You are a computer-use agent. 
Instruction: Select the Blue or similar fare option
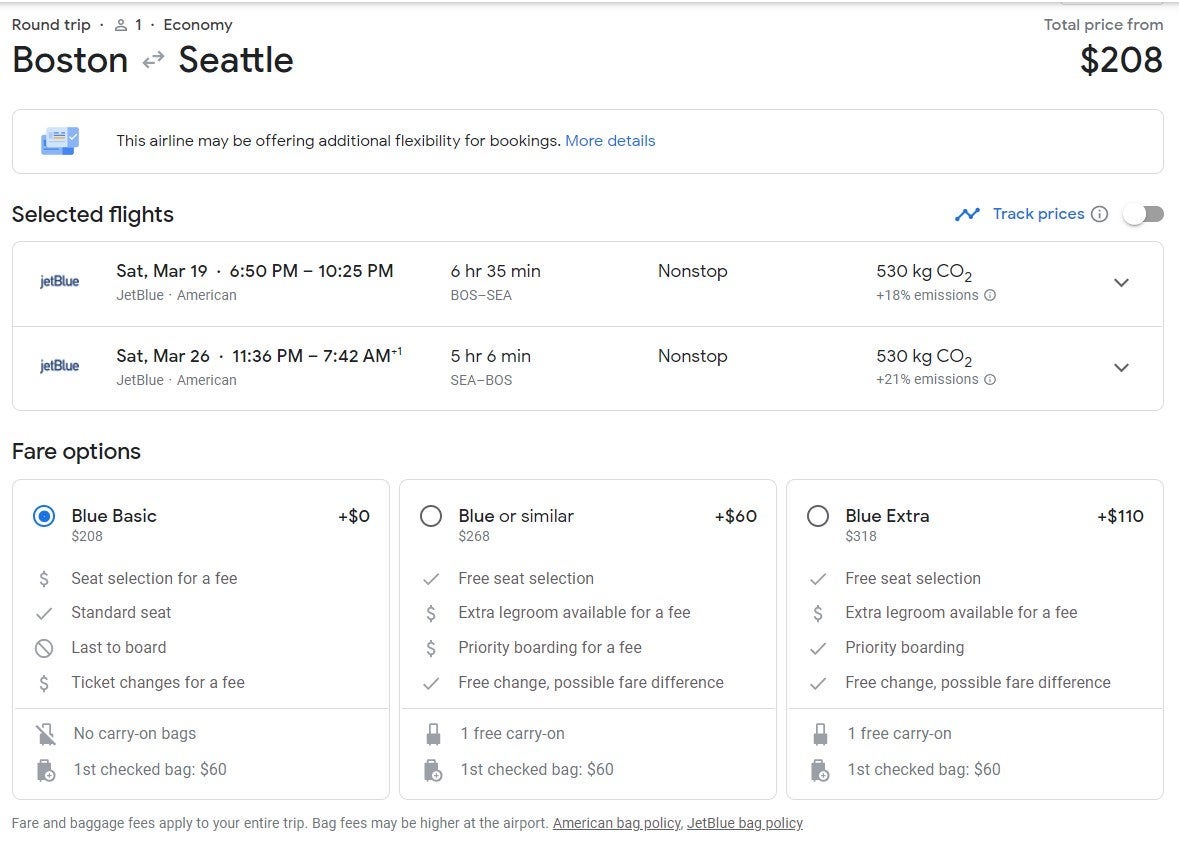[x=431, y=516]
